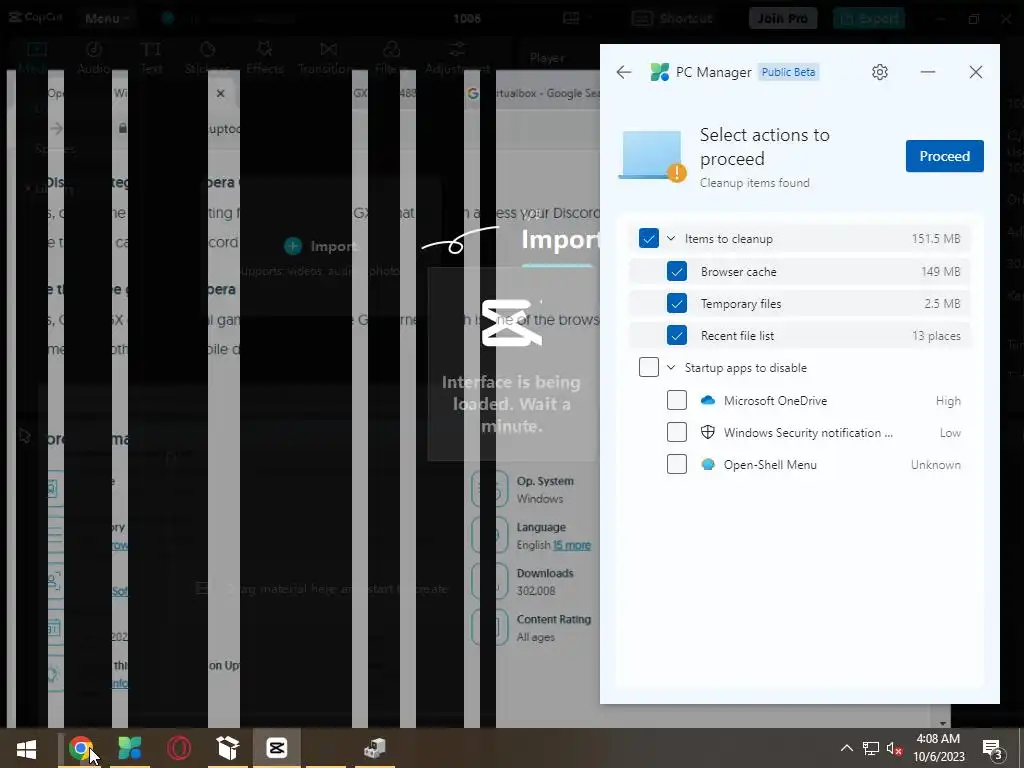Go back with PC Manager back arrow
This screenshot has width=1024, height=768.
(624, 72)
